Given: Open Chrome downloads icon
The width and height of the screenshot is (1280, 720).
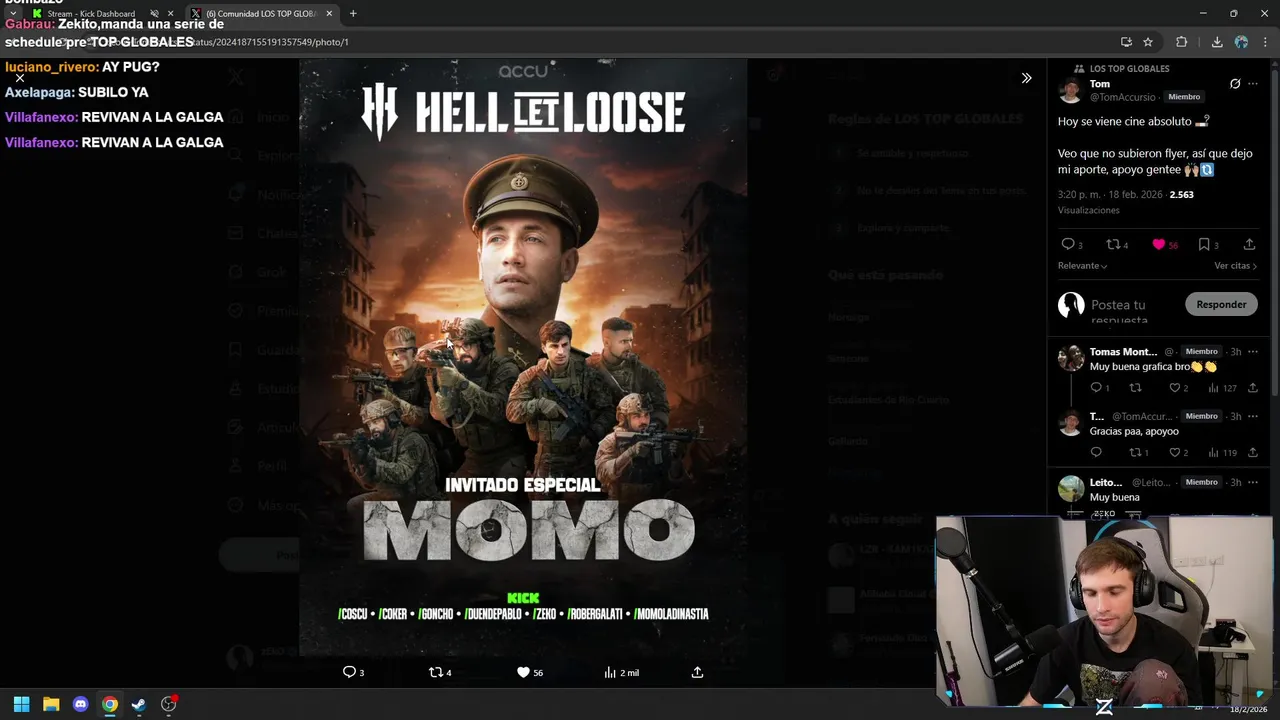Looking at the screenshot, I should tap(1217, 42).
